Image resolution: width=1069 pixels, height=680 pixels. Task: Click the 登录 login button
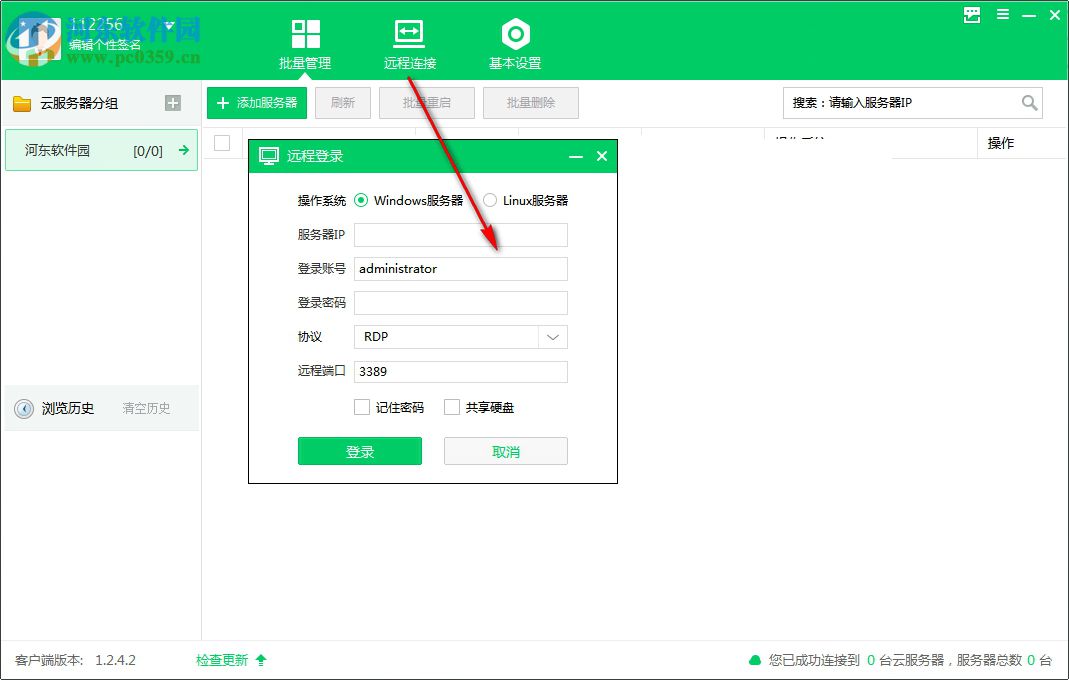coord(359,451)
